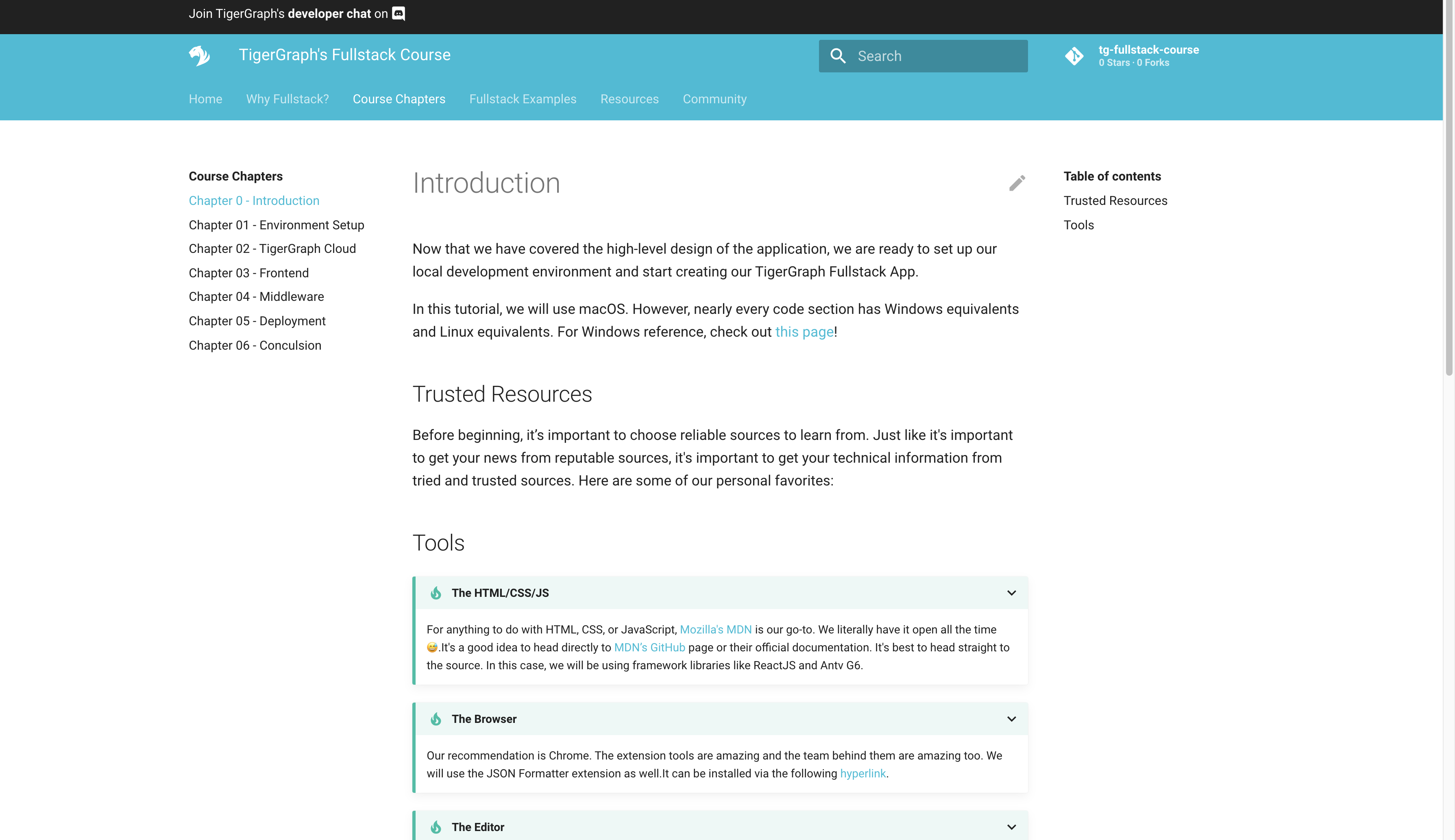Click the Trusted Resources heading
The width and height of the screenshot is (1455, 840).
coord(502,394)
